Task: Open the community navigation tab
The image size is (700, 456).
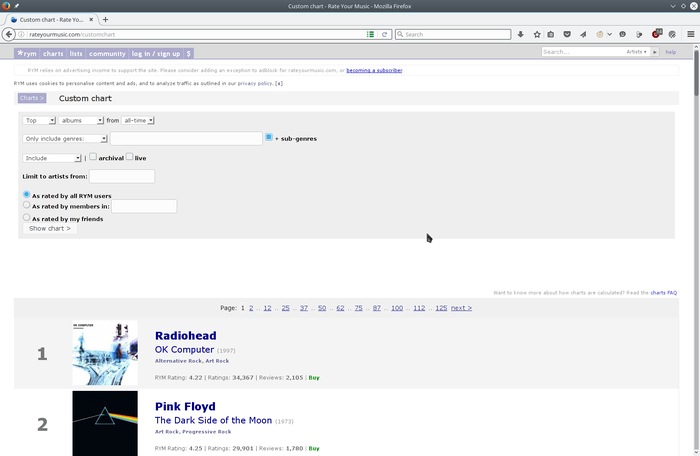Action: pos(107,54)
